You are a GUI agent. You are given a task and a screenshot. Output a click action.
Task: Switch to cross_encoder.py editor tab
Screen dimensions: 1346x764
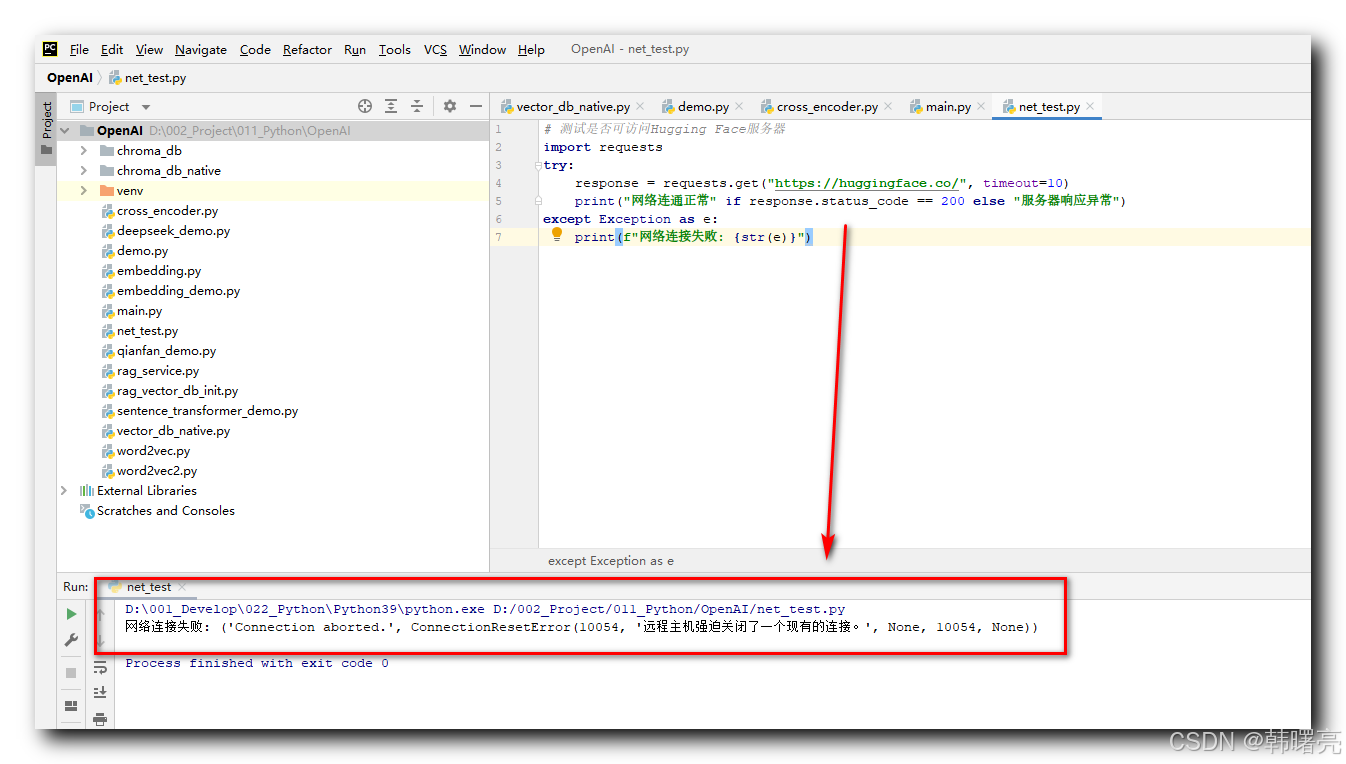tap(827, 106)
